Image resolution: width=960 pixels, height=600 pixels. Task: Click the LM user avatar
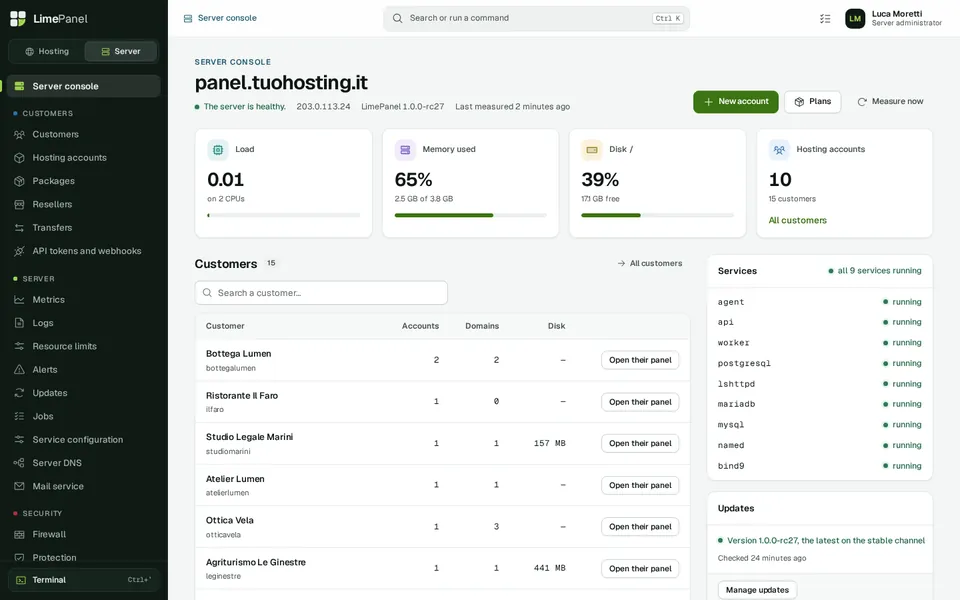(x=855, y=18)
